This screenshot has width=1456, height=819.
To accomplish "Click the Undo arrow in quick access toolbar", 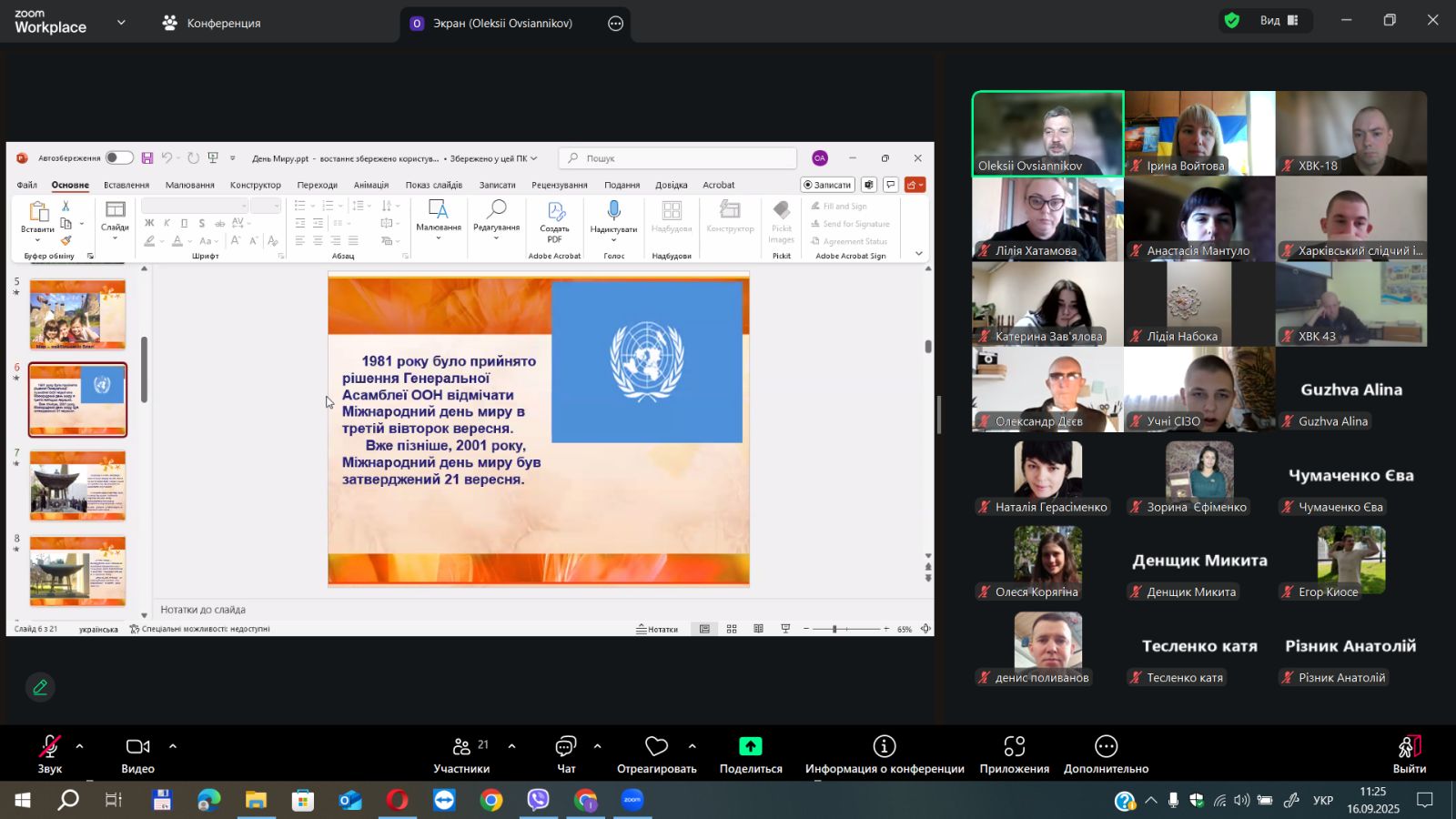I will coord(167,158).
